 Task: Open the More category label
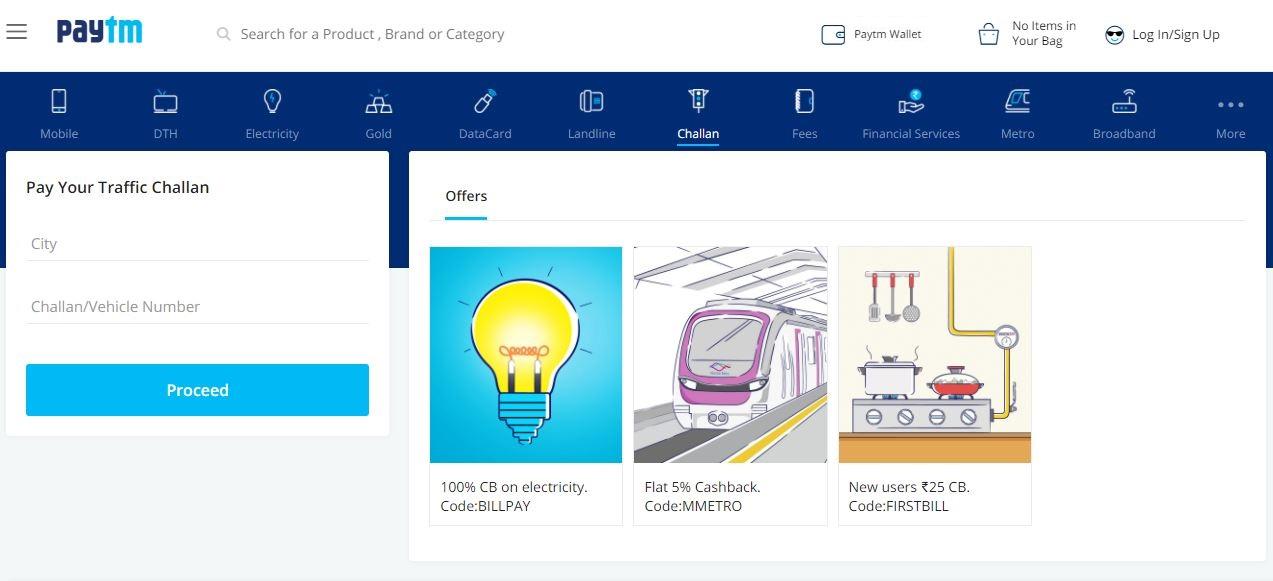1230,133
